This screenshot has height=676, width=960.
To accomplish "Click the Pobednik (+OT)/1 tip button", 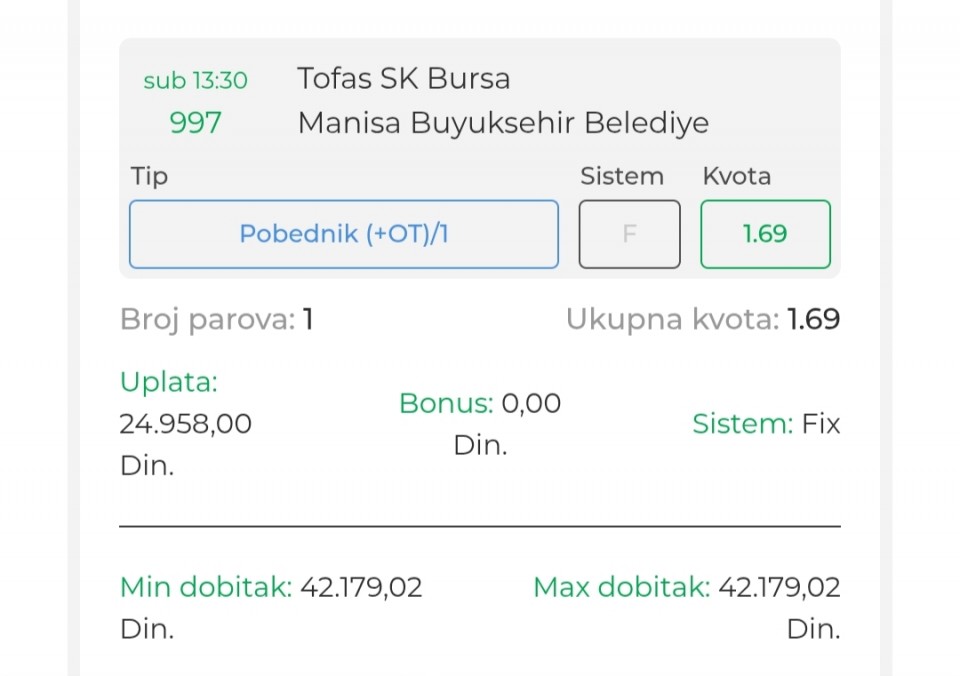I will [x=343, y=234].
